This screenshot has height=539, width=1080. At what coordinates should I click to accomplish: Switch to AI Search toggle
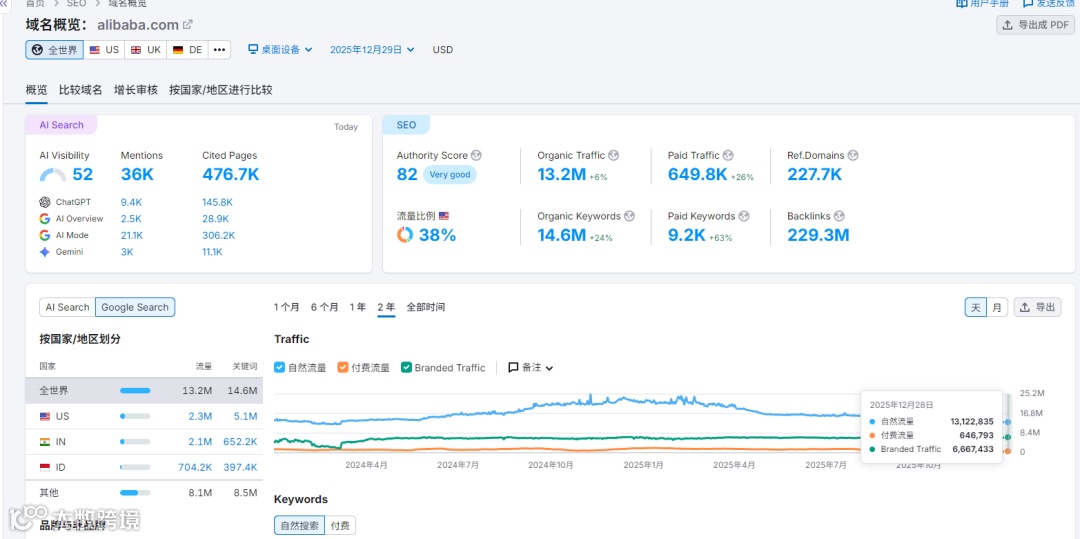(x=68, y=308)
